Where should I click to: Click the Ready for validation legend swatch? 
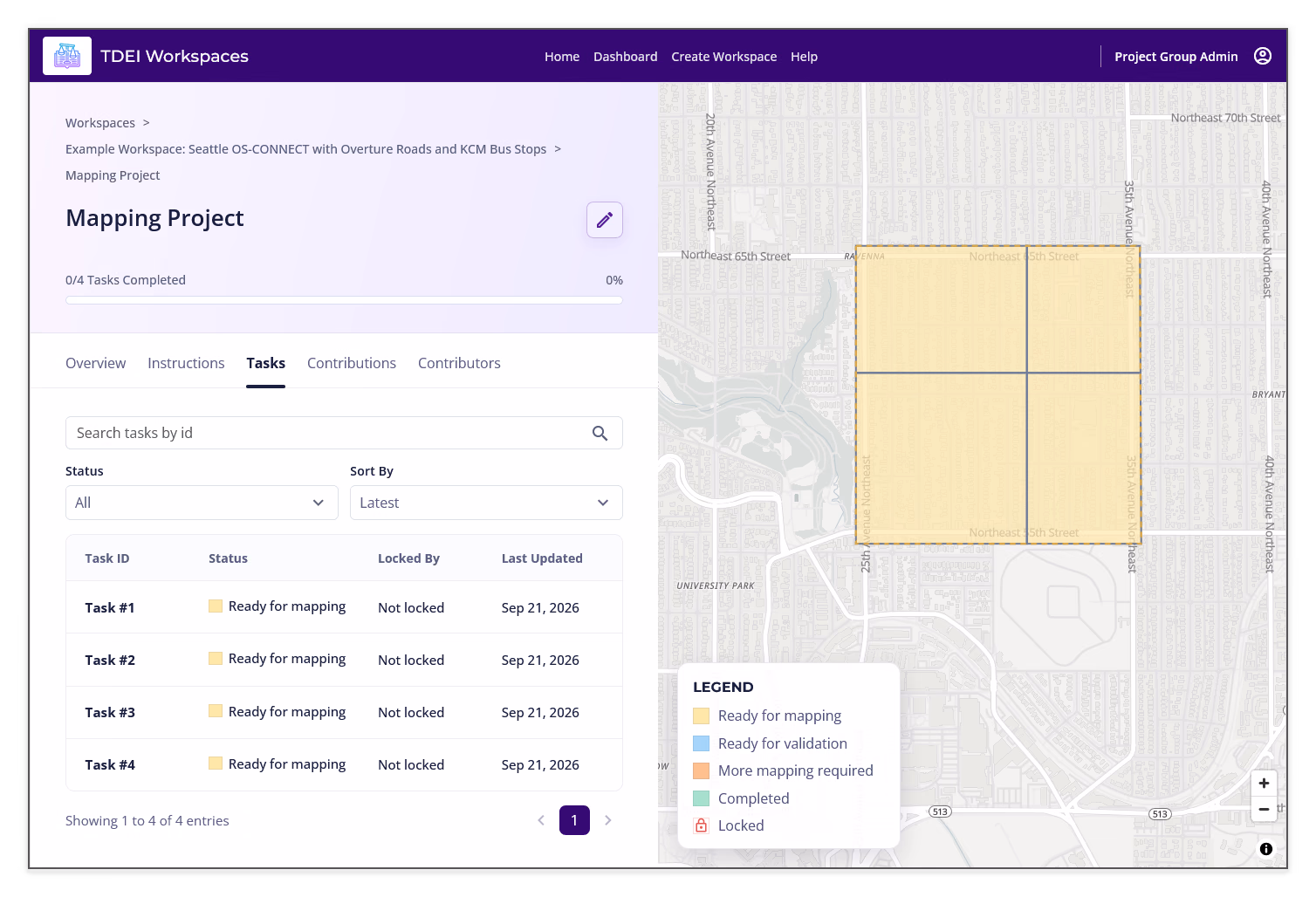[701, 743]
